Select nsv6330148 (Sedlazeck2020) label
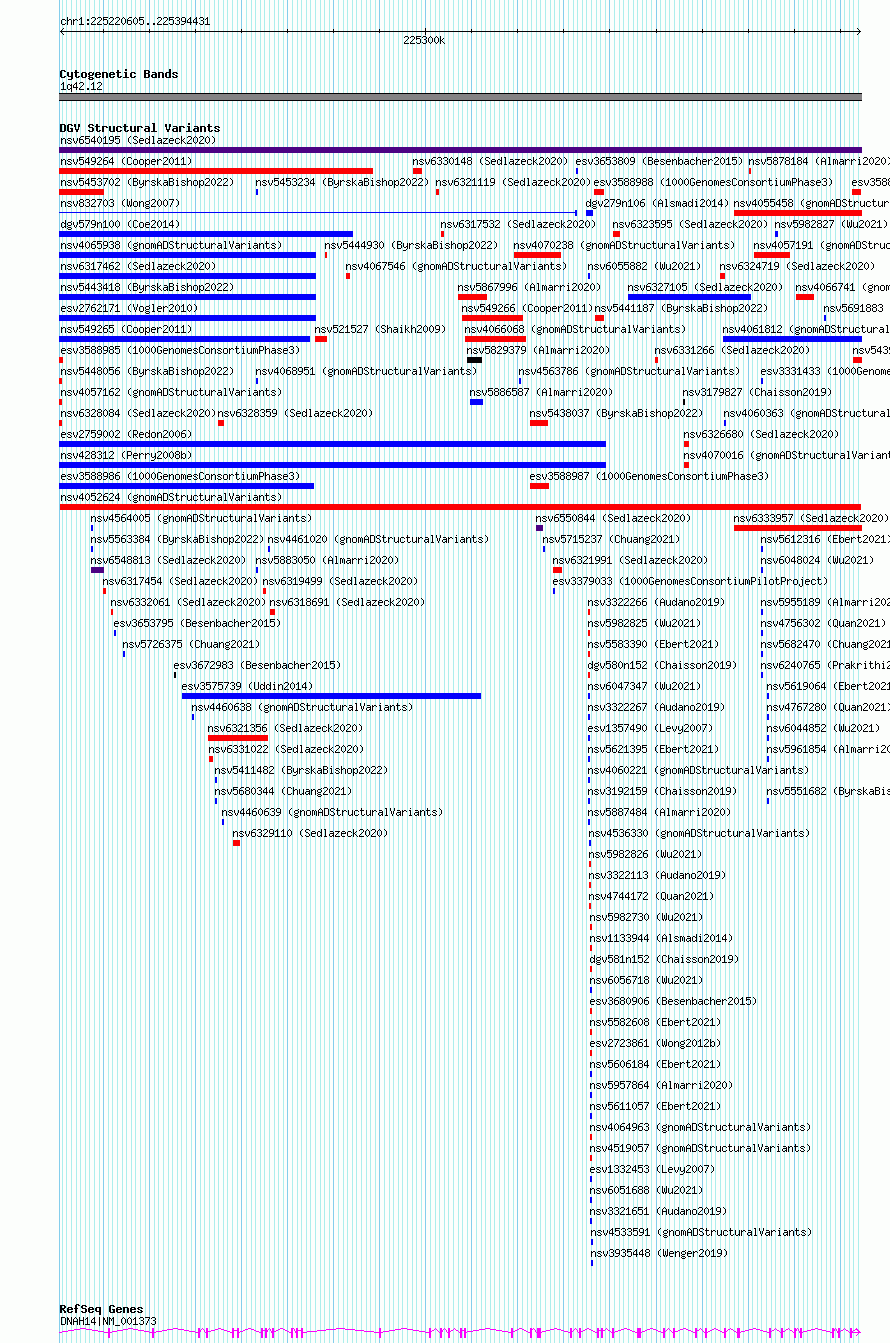 [490, 161]
